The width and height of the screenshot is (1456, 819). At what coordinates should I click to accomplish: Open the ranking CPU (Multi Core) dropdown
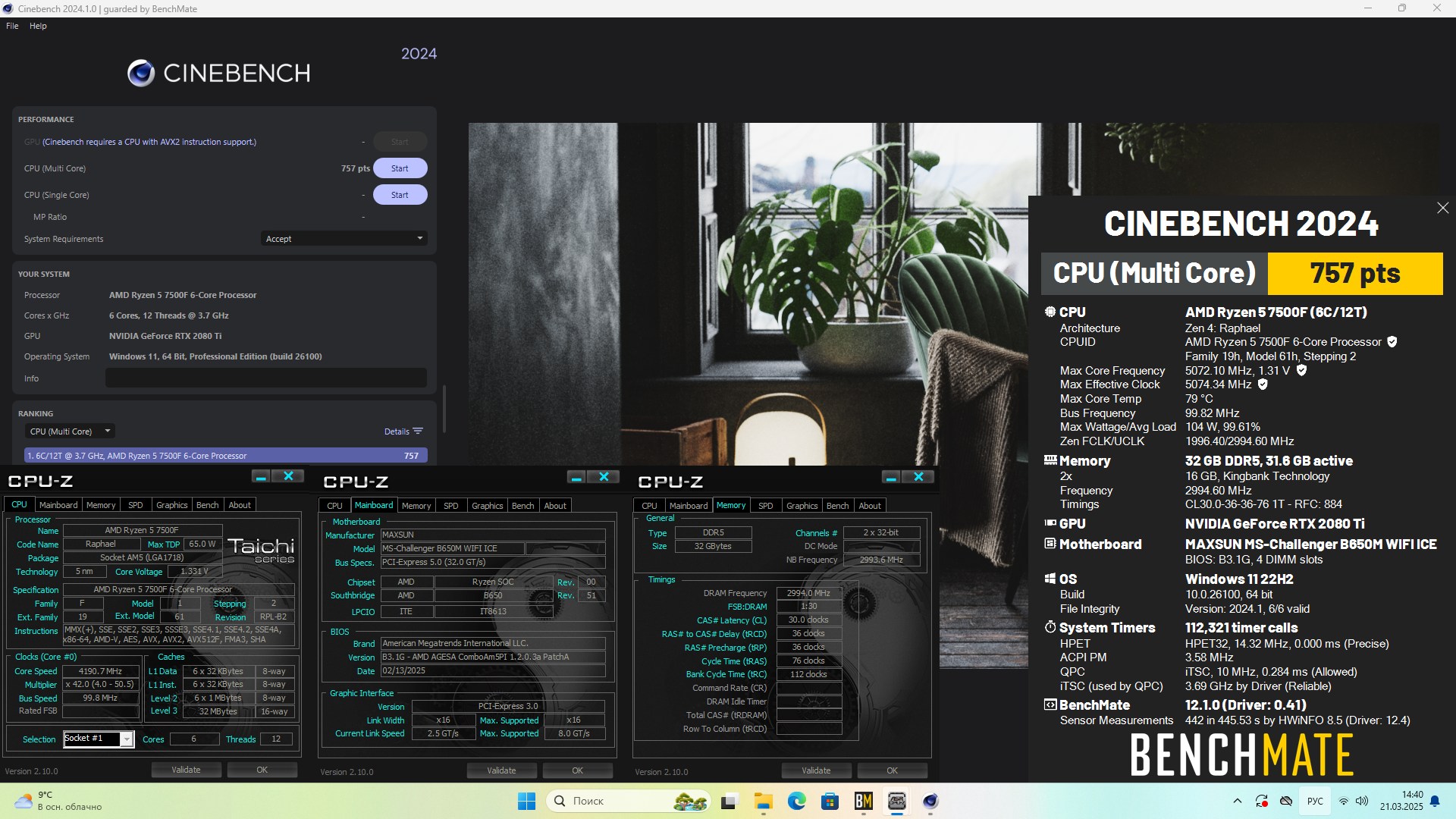70,431
